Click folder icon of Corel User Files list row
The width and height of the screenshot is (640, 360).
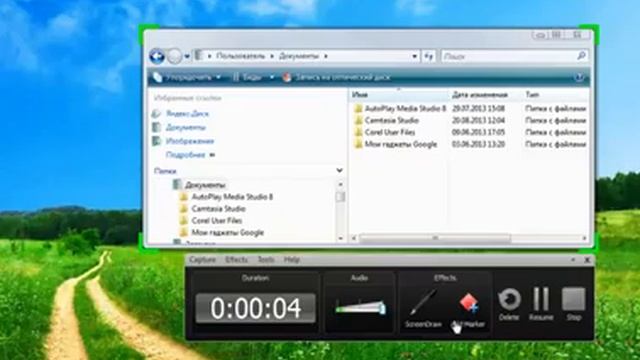point(358,132)
